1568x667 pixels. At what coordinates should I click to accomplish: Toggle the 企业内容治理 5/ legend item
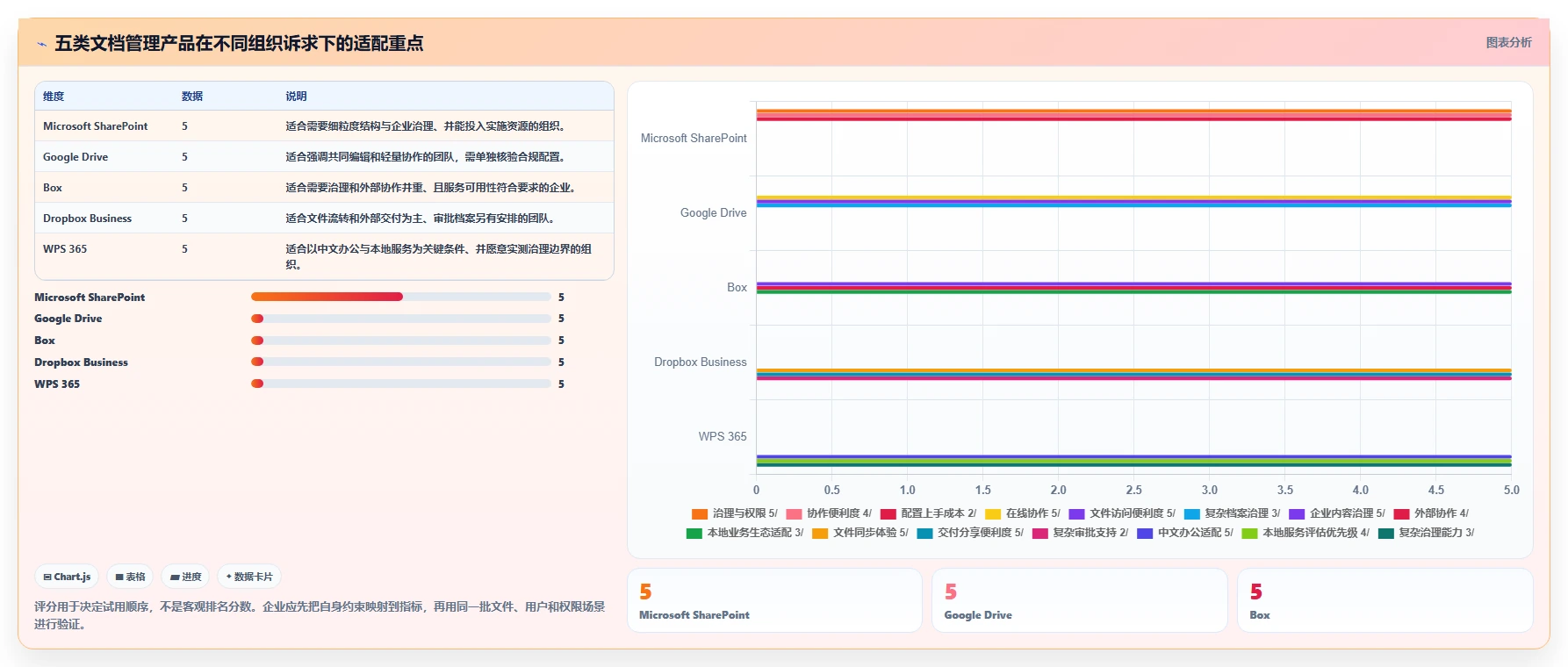click(1337, 513)
